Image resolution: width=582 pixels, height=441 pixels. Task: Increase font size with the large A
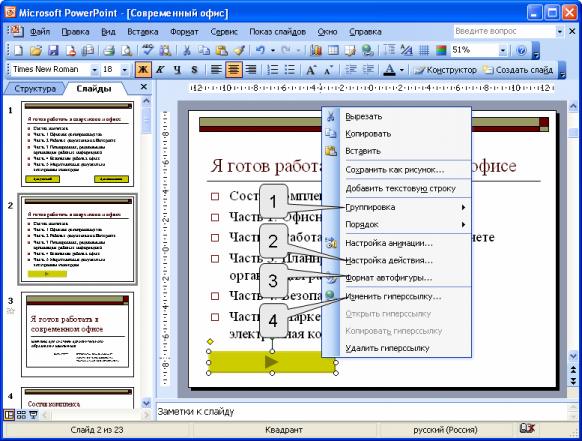coord(311,70)
